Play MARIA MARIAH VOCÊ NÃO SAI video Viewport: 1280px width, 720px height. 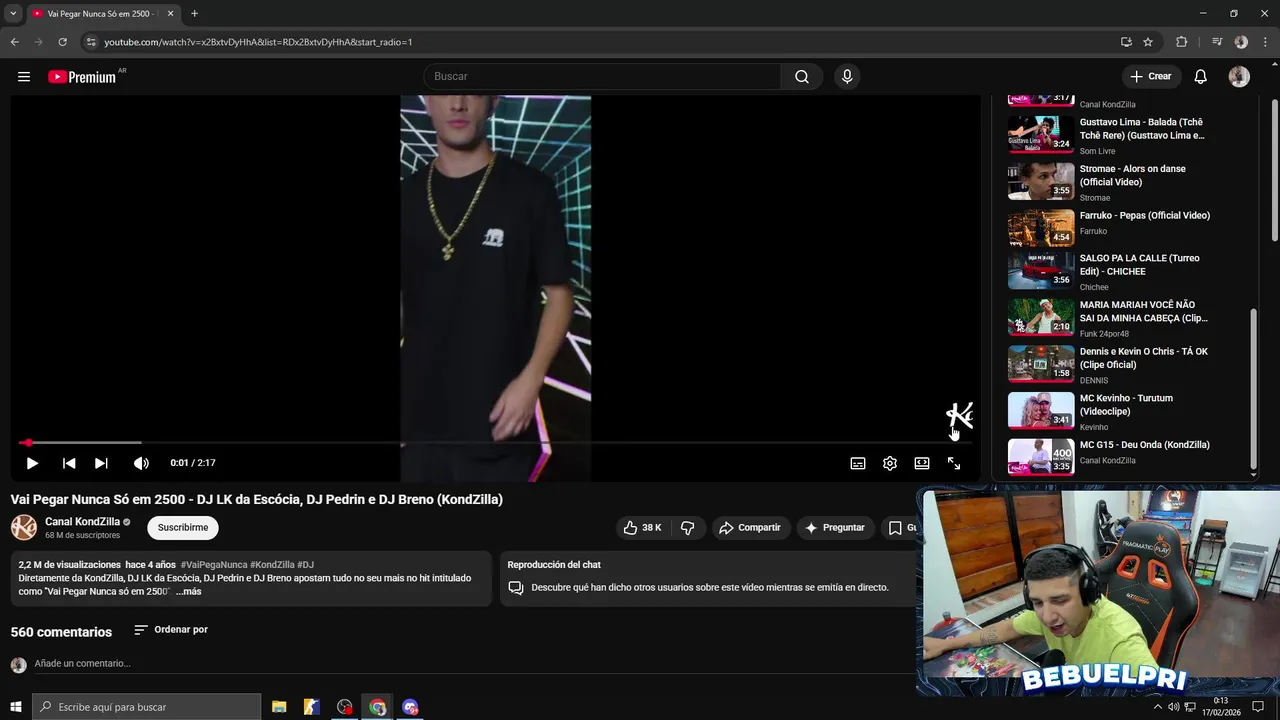click(x=1110, y=318)
